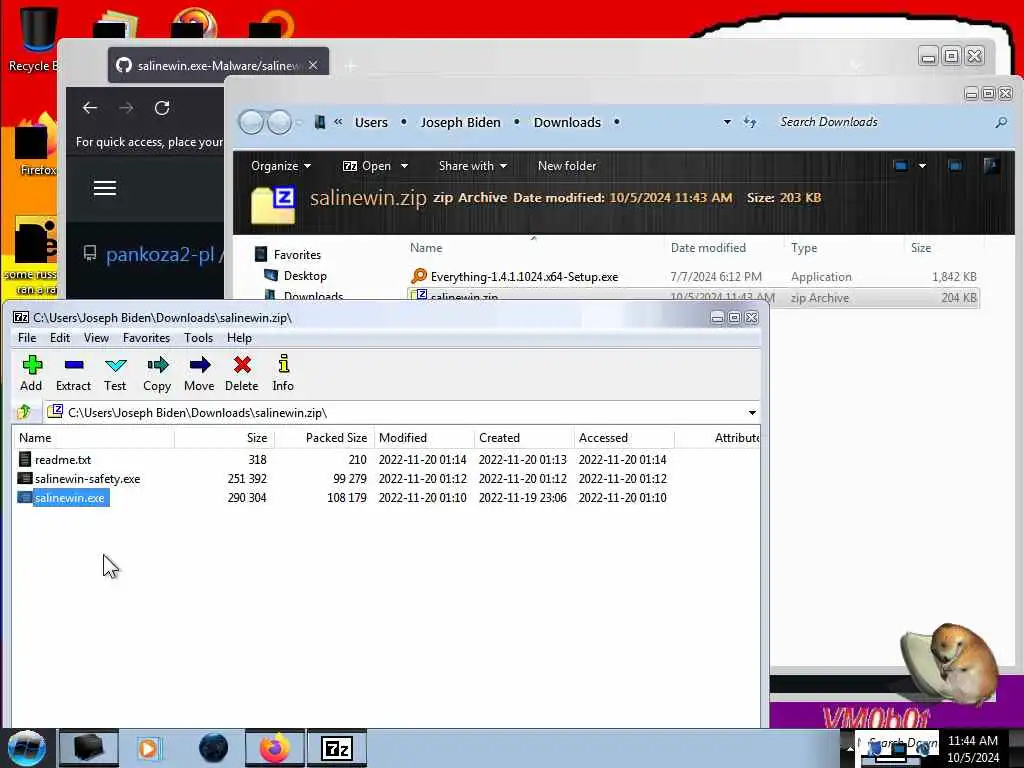Click the media player taskbar icon

(150, 748)
